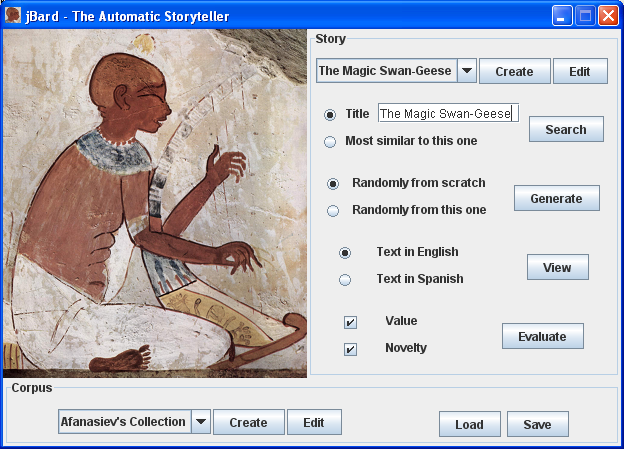624x449 pixels.
Task: Click the jBard title bar app icon
Action: click(x=13, y=16)
